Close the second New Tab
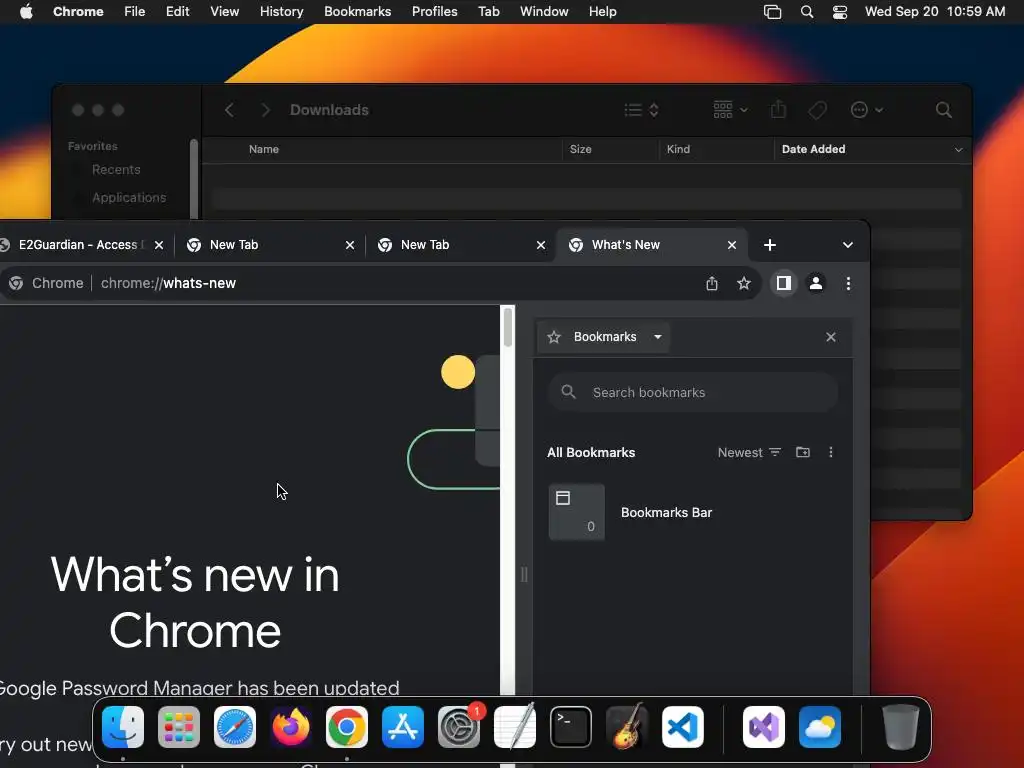1024x768 pixels. 541,245
